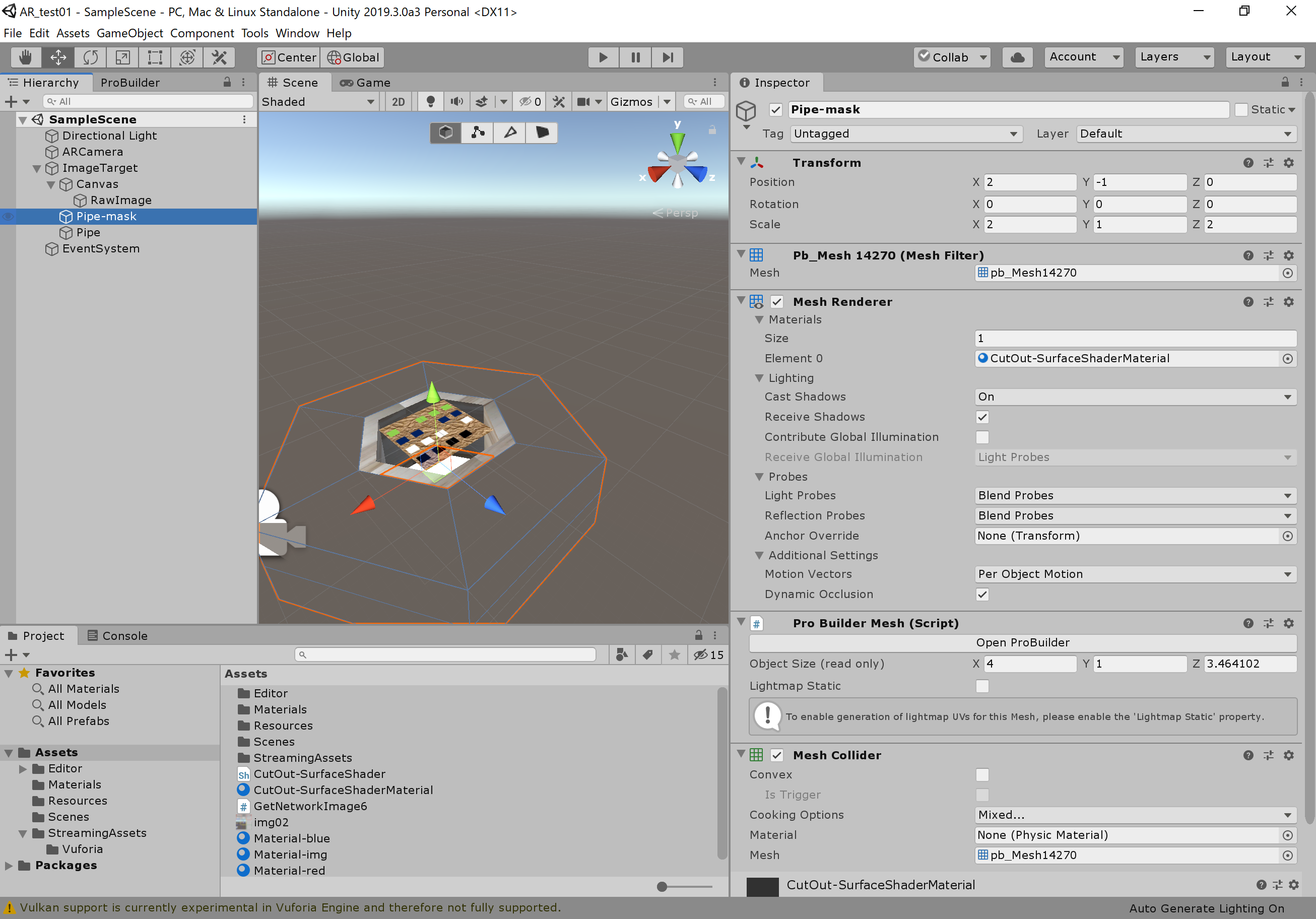The height and width of the screenshot is (919, 1316).
Task: Enable Contribute Global Illumination checkbox
Action: [982, 437]
